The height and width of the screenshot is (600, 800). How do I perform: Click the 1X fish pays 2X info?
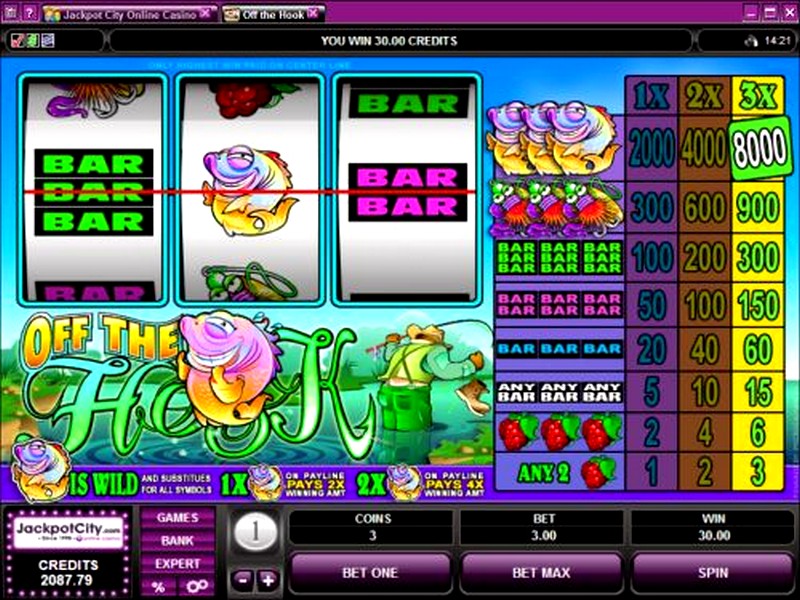[284, 484]
